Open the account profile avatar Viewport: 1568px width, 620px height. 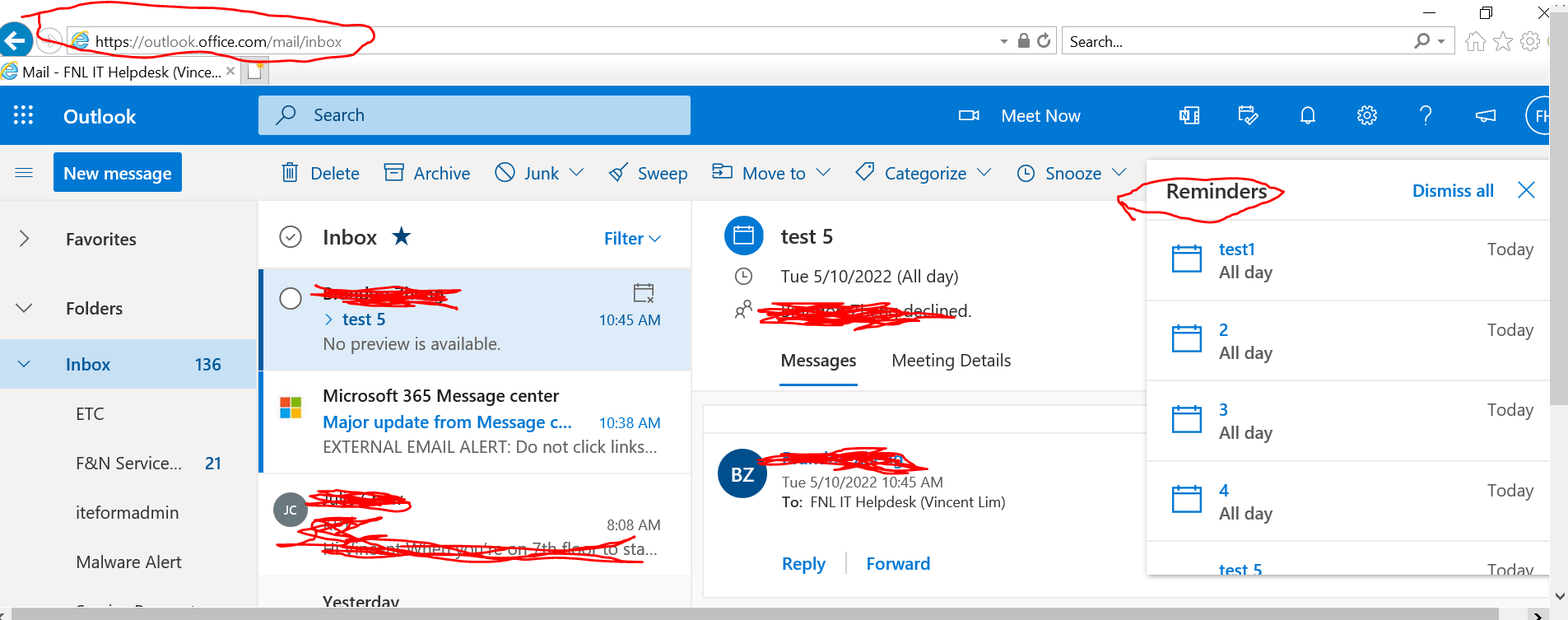1538,115
